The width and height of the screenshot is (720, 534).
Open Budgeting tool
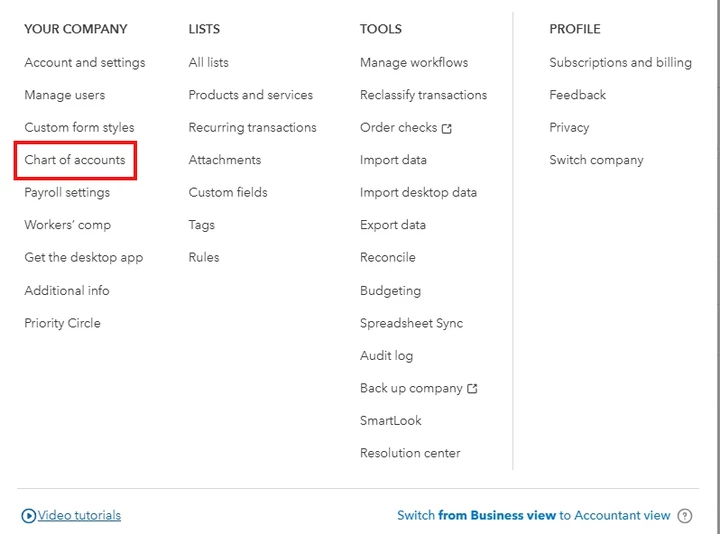coord(390,291)
